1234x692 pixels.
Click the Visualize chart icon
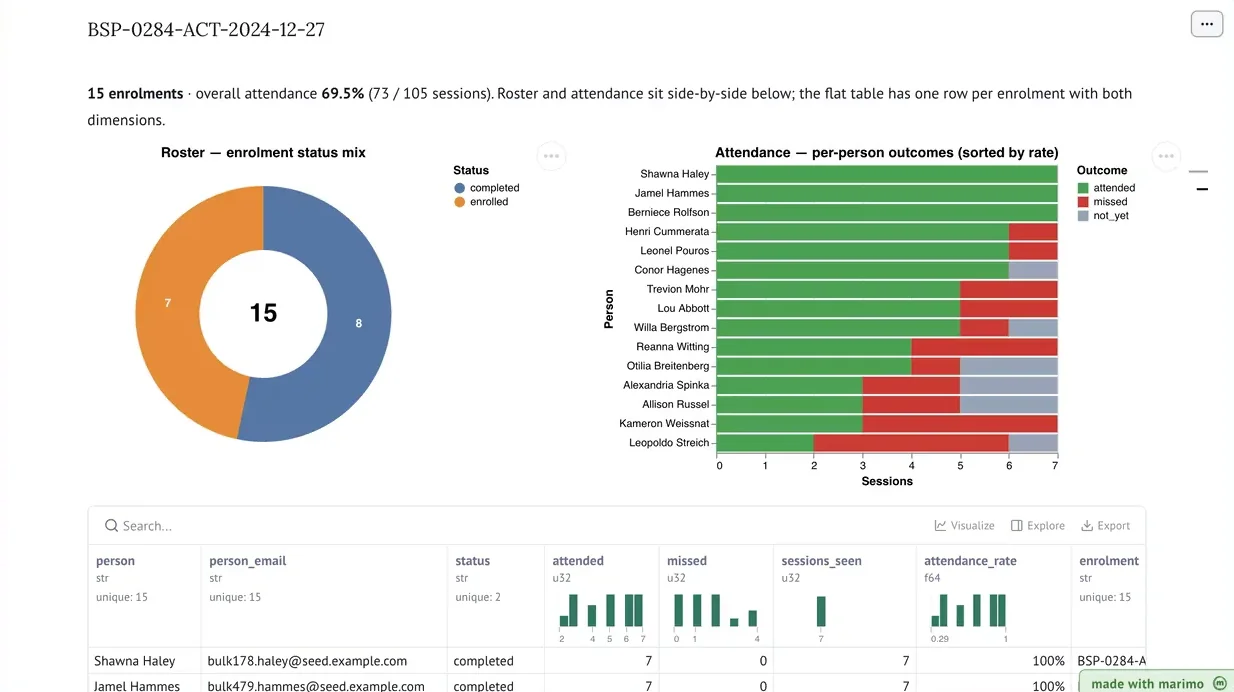click(940, 526)
